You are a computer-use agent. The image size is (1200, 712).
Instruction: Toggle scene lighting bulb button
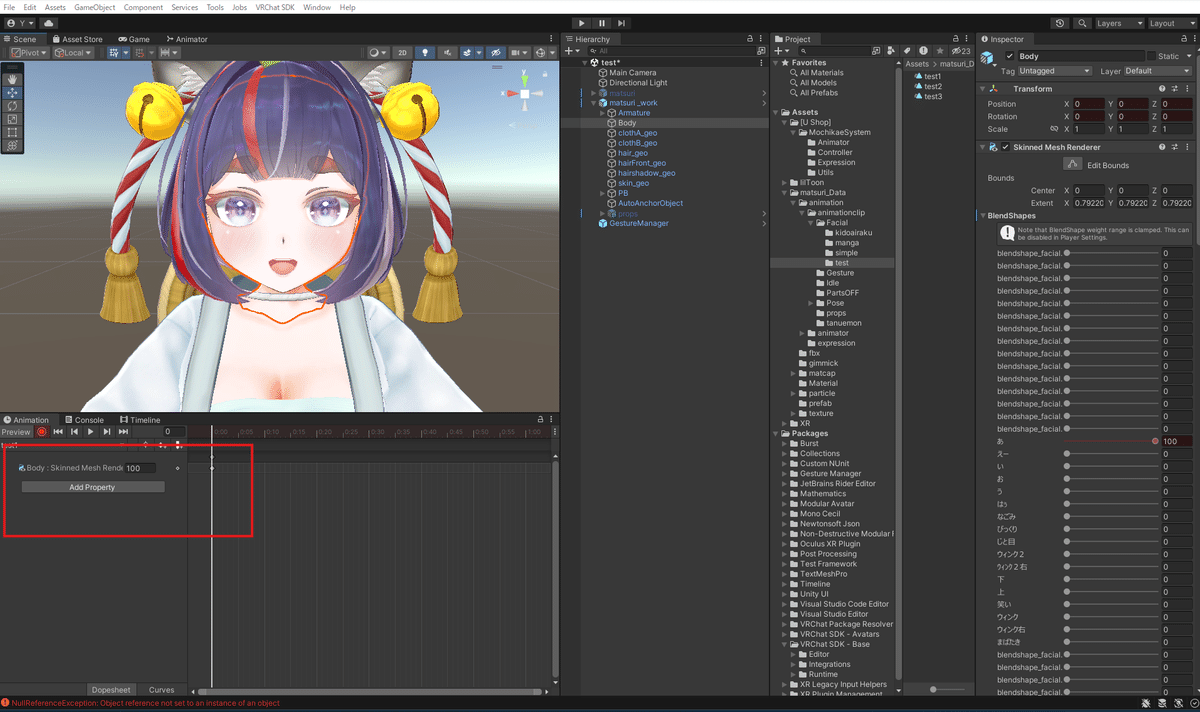pyautogui.click(x=425, y=53)
